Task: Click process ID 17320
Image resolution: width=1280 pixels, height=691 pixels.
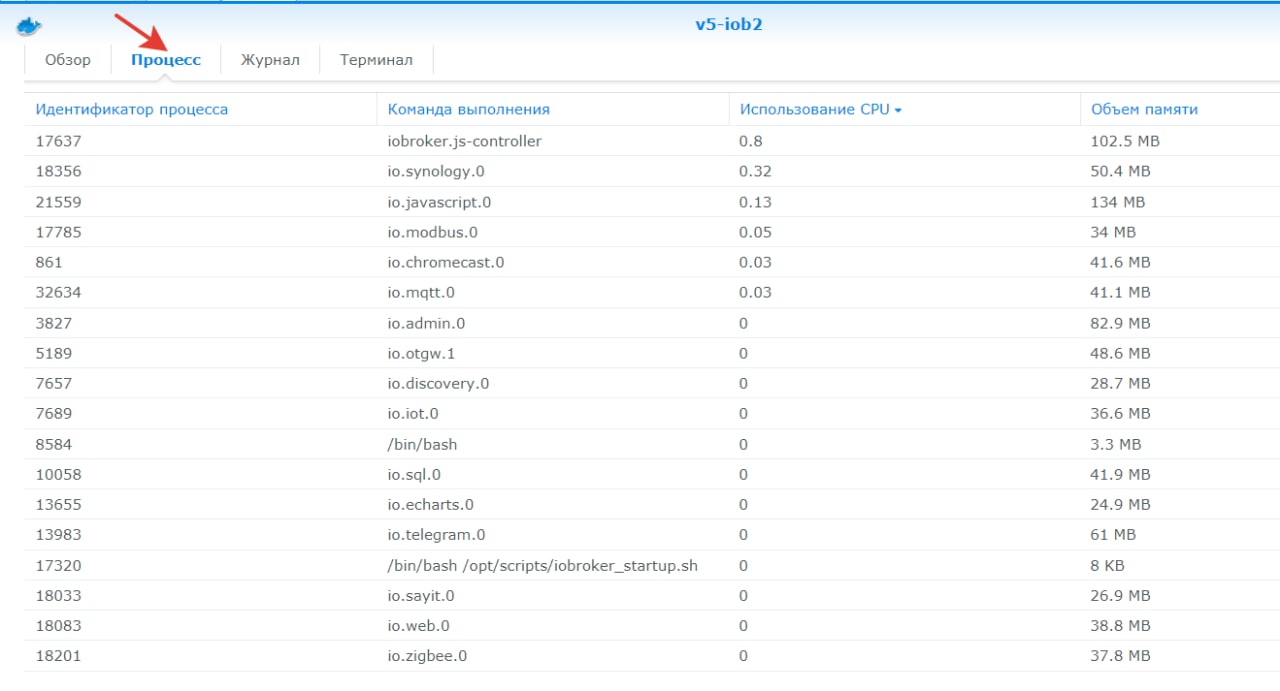Action: (x=58, y=565)
